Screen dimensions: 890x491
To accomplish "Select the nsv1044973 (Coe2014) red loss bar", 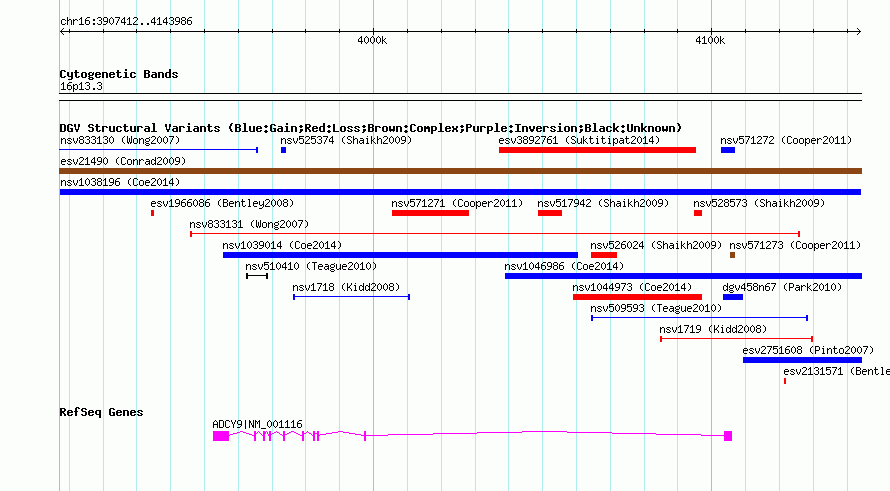I will 637,297.
